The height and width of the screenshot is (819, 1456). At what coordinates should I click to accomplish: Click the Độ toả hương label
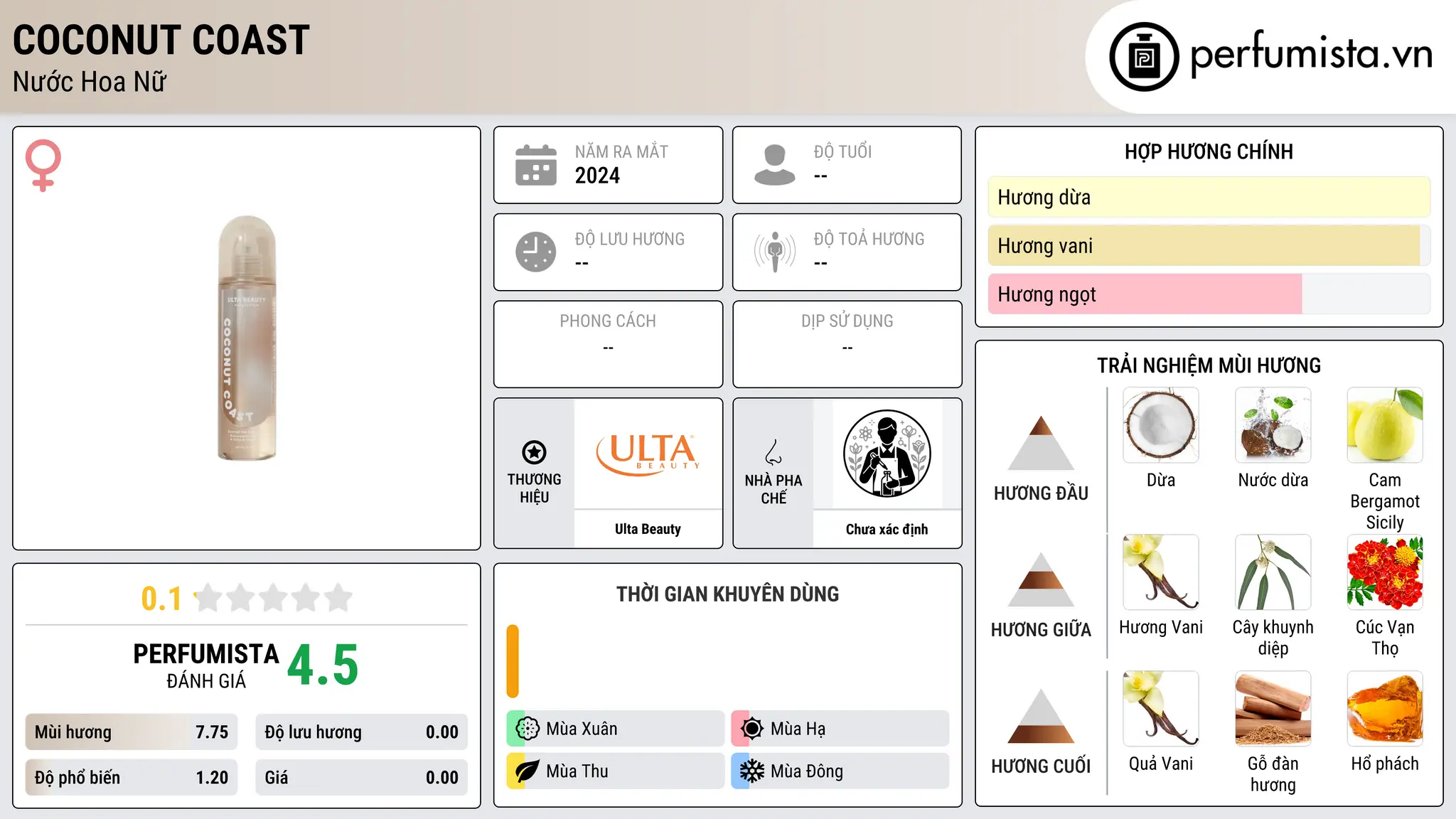point(869,239)
